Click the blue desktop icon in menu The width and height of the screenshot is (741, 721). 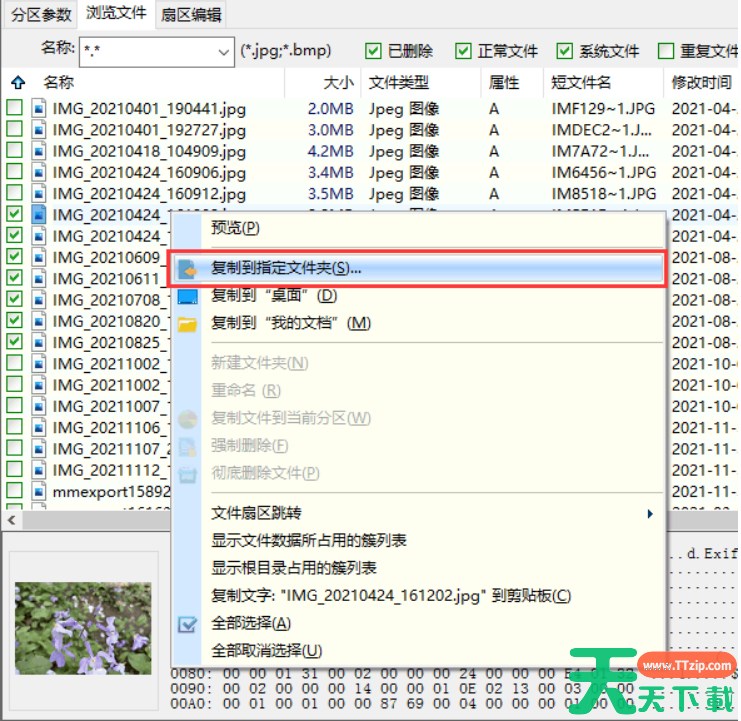[x=187, y=296]
